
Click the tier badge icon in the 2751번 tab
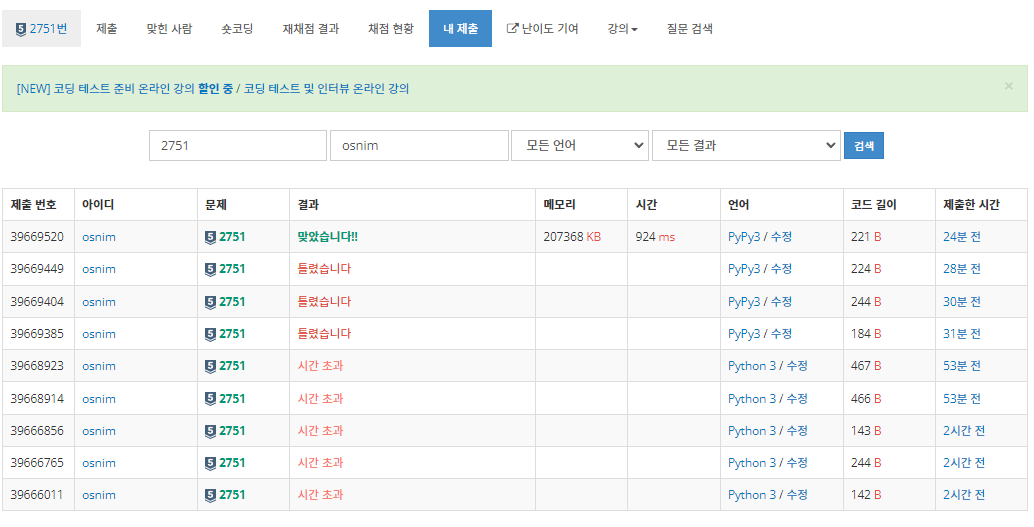(x=20, y=29)
